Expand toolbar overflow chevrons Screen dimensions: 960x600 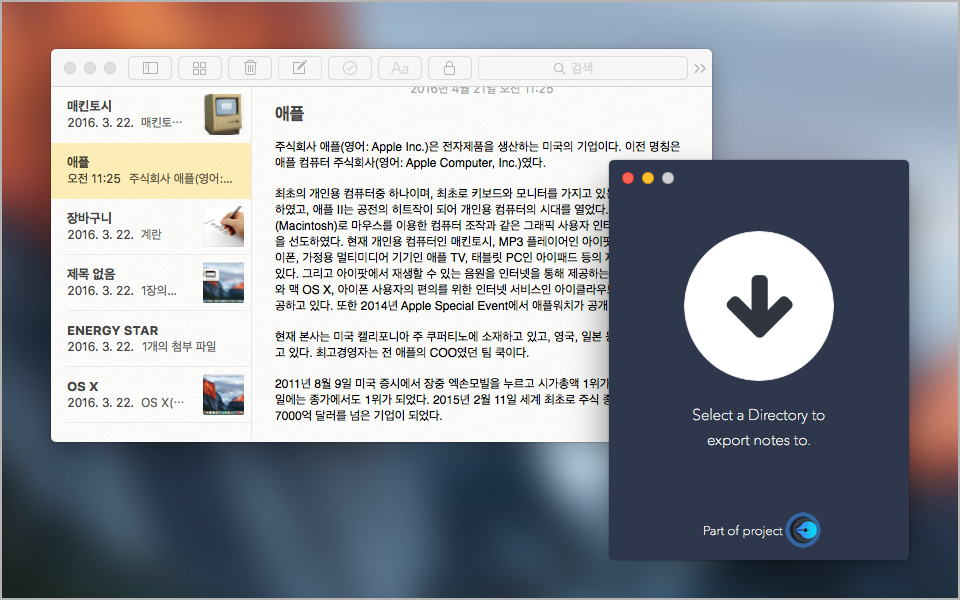click(x=700, y=69)
